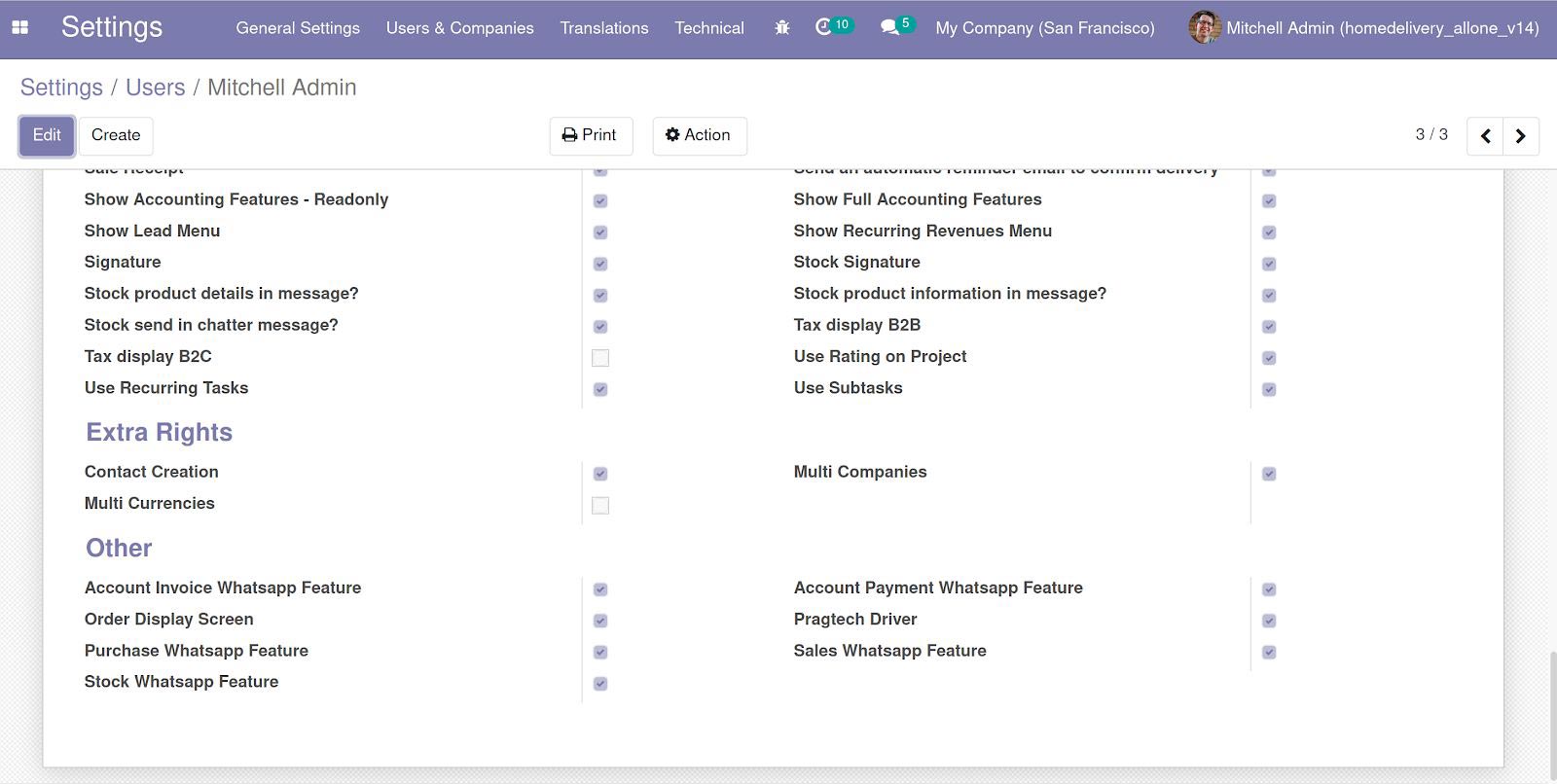Toggle Show Full Accounting Features checkbox

click(x=1269, y=200)
